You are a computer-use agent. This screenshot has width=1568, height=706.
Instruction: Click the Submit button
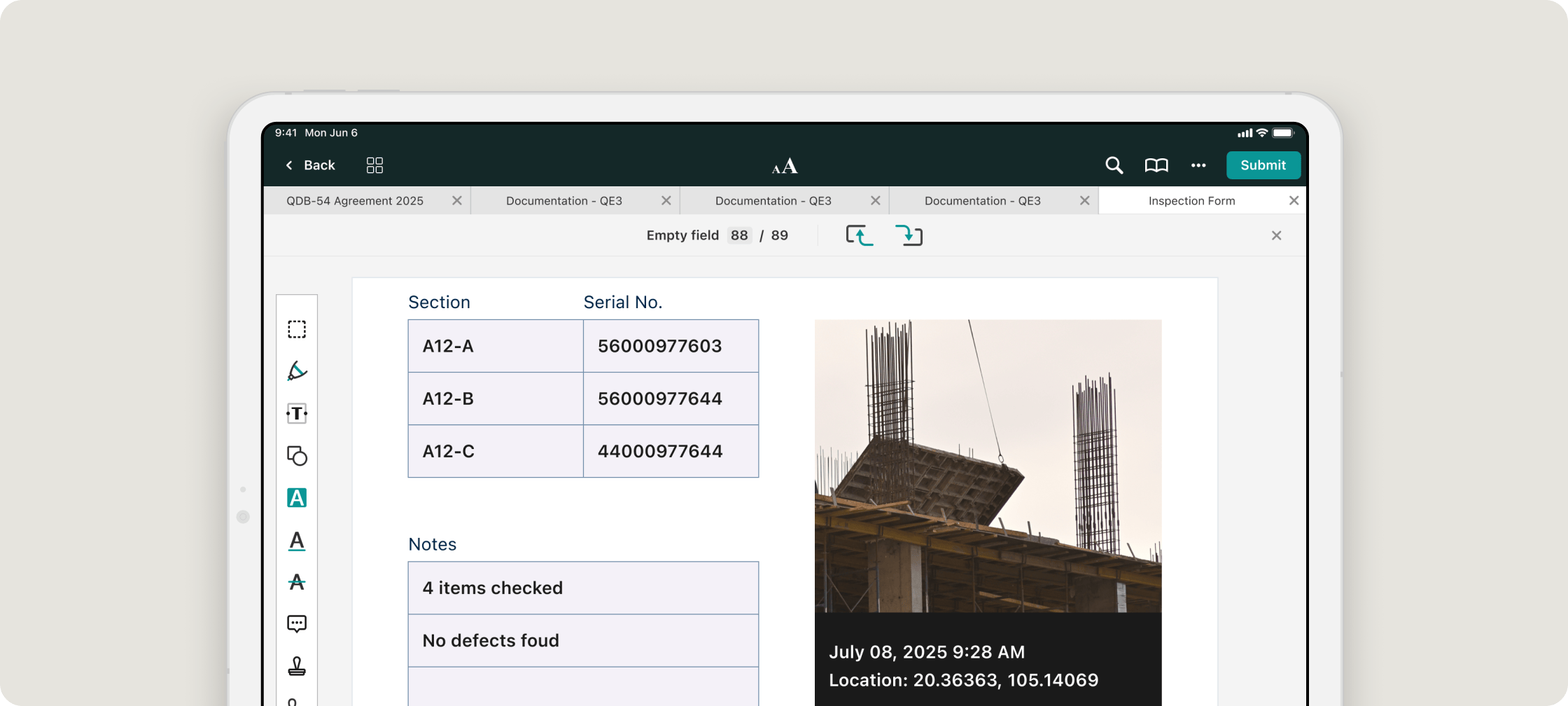(1263, 165)
